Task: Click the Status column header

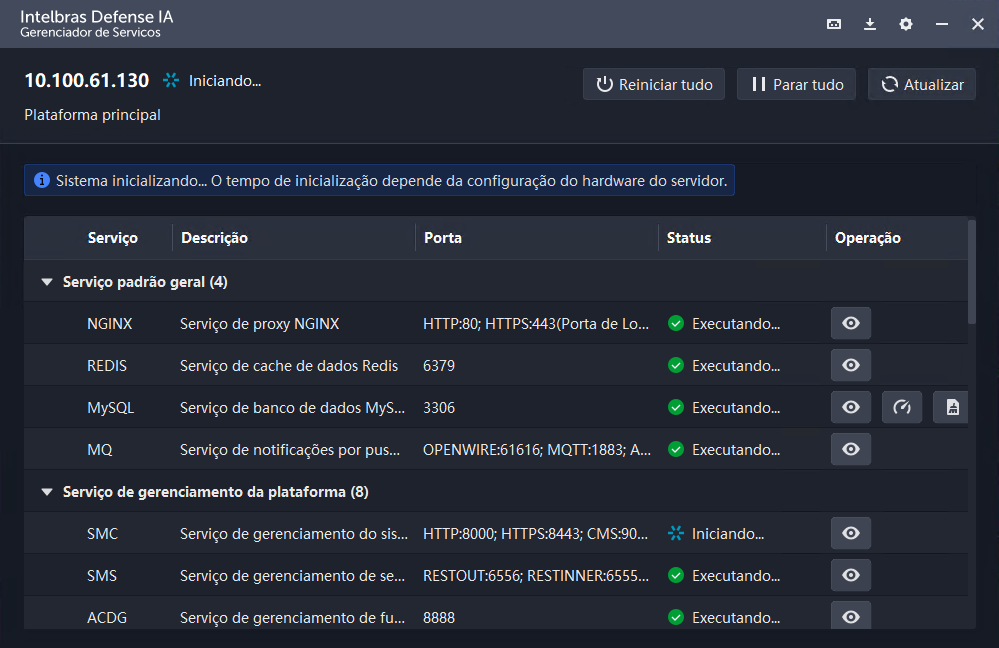Action: (689, 238)
